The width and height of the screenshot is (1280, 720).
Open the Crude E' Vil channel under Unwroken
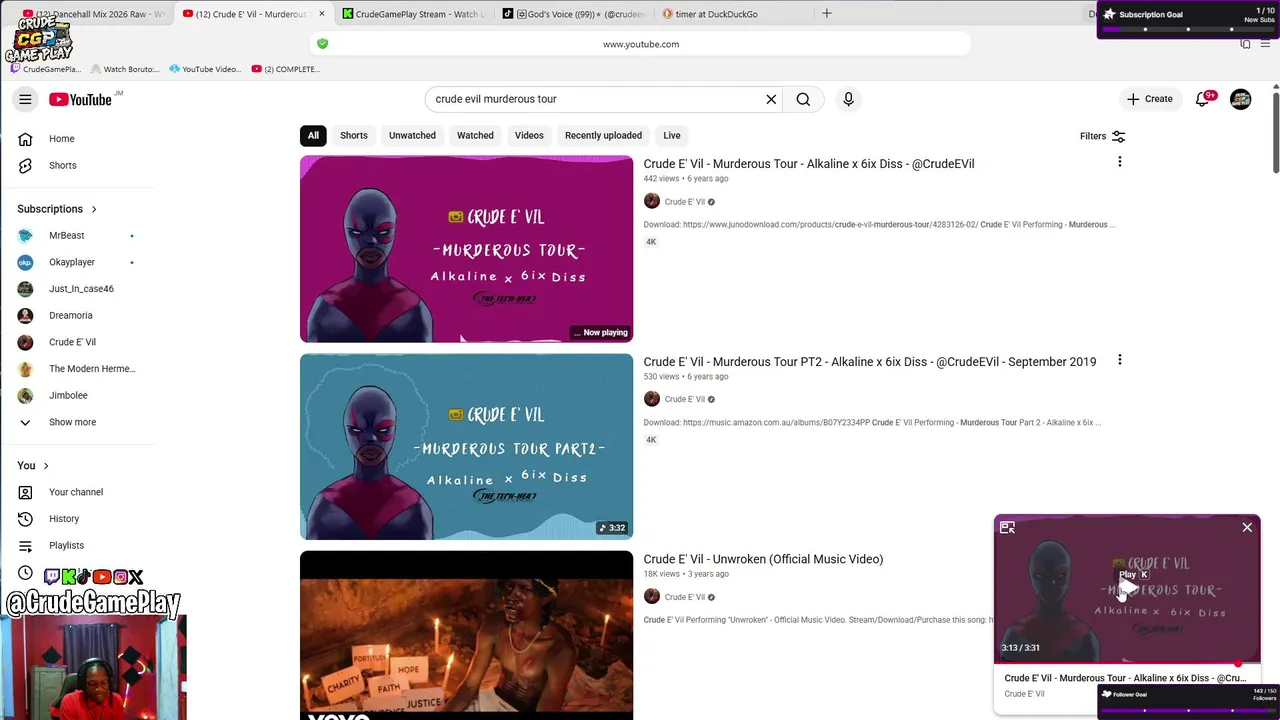point(684,597)
